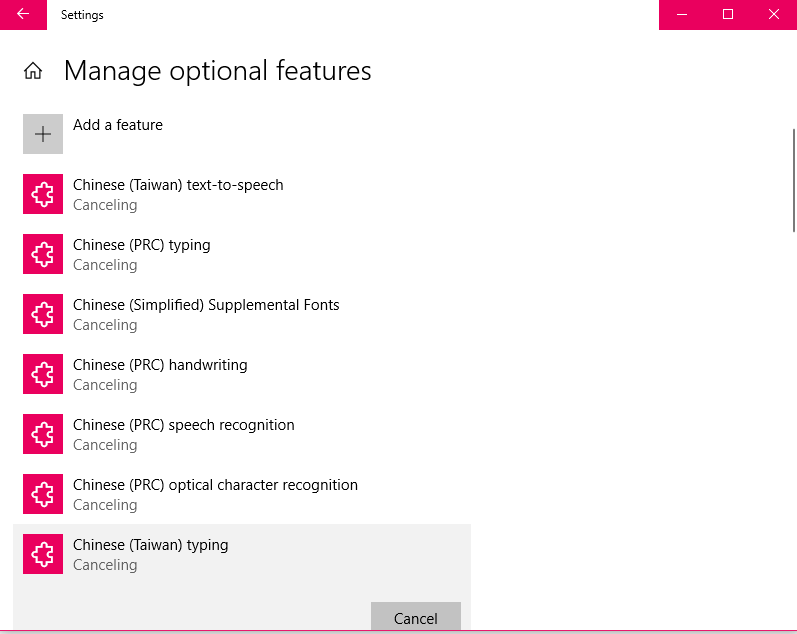
Task: Select Chinese (Simplified) Supplemental Fonts item
Action: tap(206, 305)
